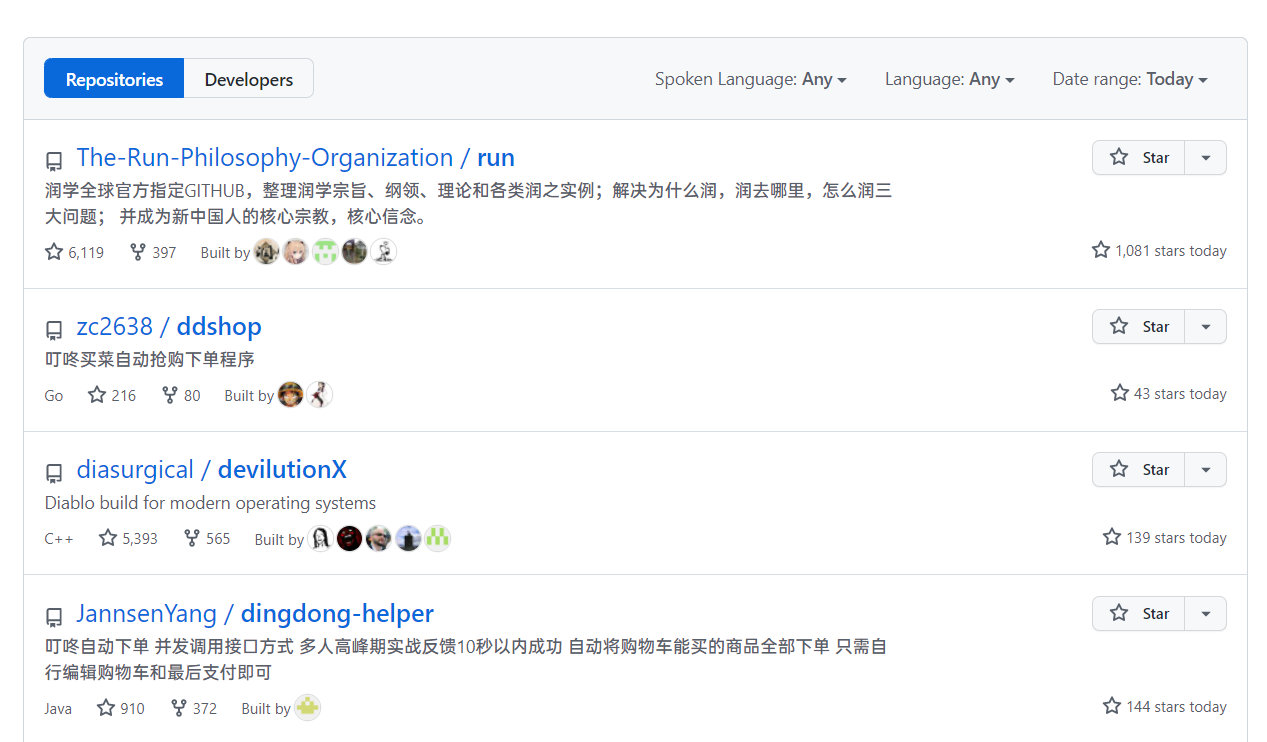Open the Spoken Language filter dropdown

point(751,79)
